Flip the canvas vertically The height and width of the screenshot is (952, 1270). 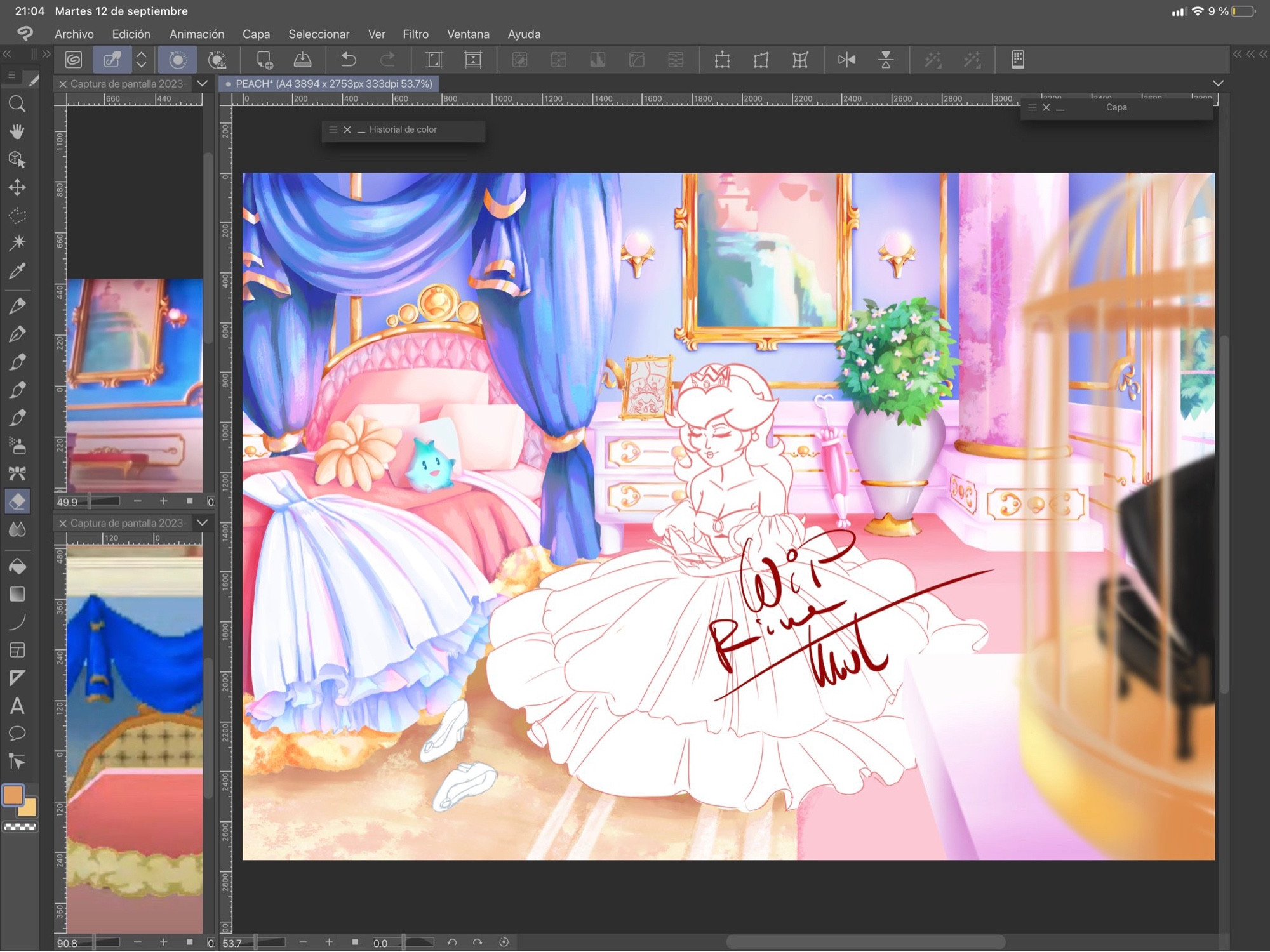pyautogui.click(x=886, y=60)
